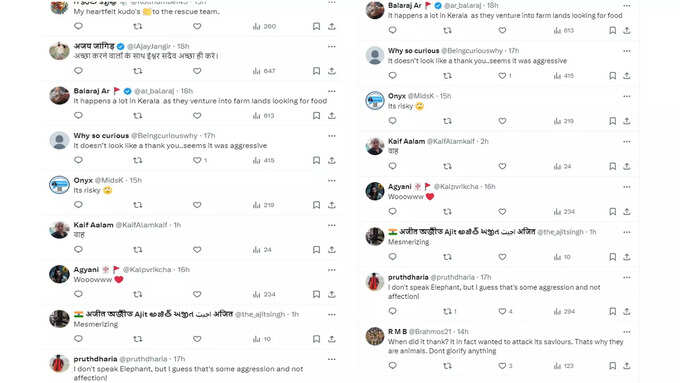The height and width of the screenshot is (383, 680).
Task: Open @AjayJangir profile handle link
Action: coord(149,46)
